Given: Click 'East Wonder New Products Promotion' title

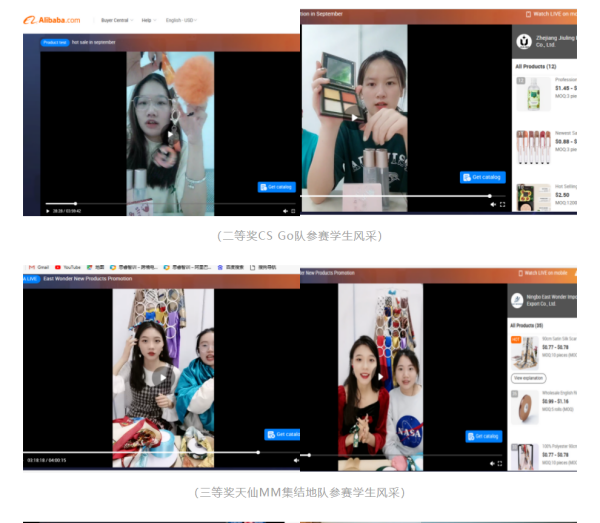Looking at the screenshot, I should click(x=88, y=279).
